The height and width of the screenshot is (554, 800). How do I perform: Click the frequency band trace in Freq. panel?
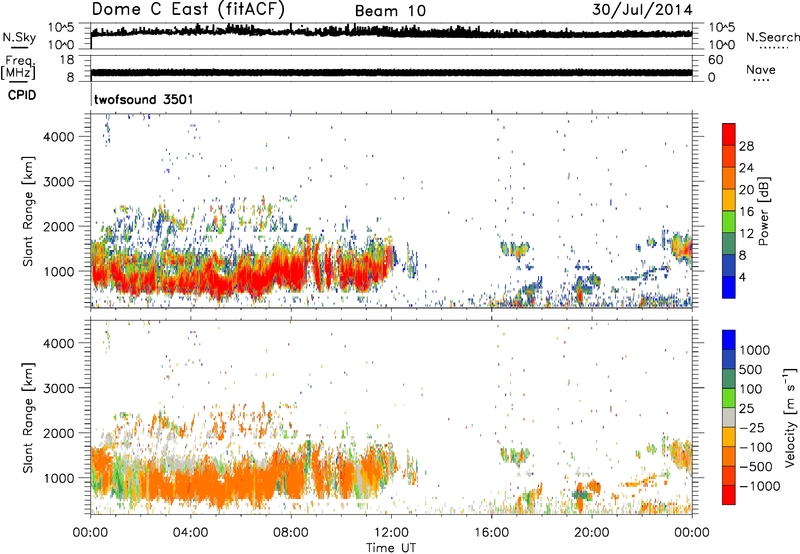(x=391, y=72)
